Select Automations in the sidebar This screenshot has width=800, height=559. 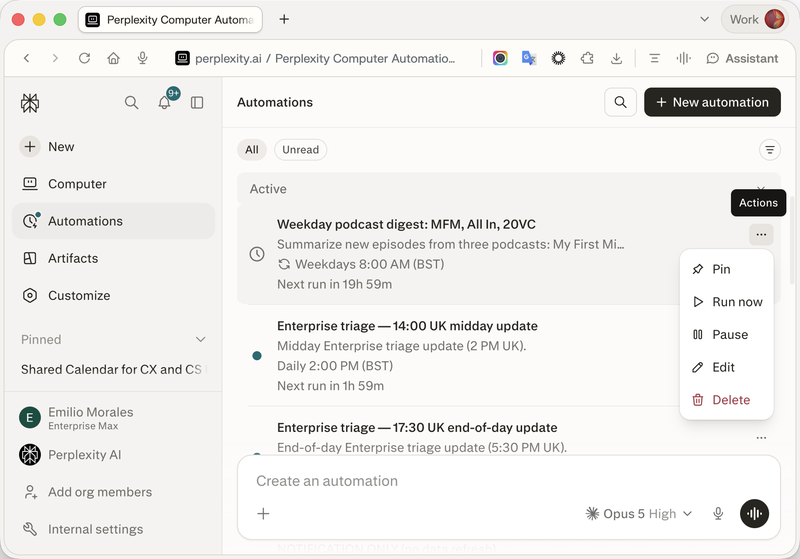[113, 221]
